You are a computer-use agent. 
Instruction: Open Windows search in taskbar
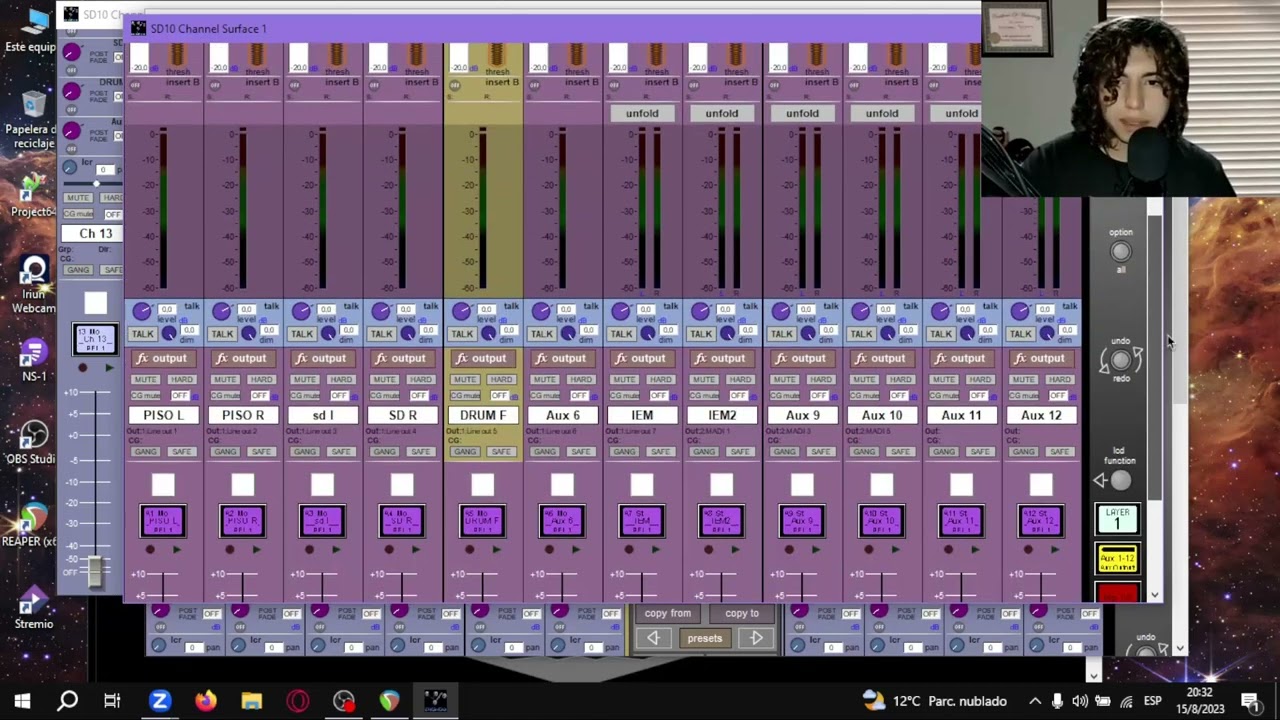pyautogui.click(x=68, y=700)
